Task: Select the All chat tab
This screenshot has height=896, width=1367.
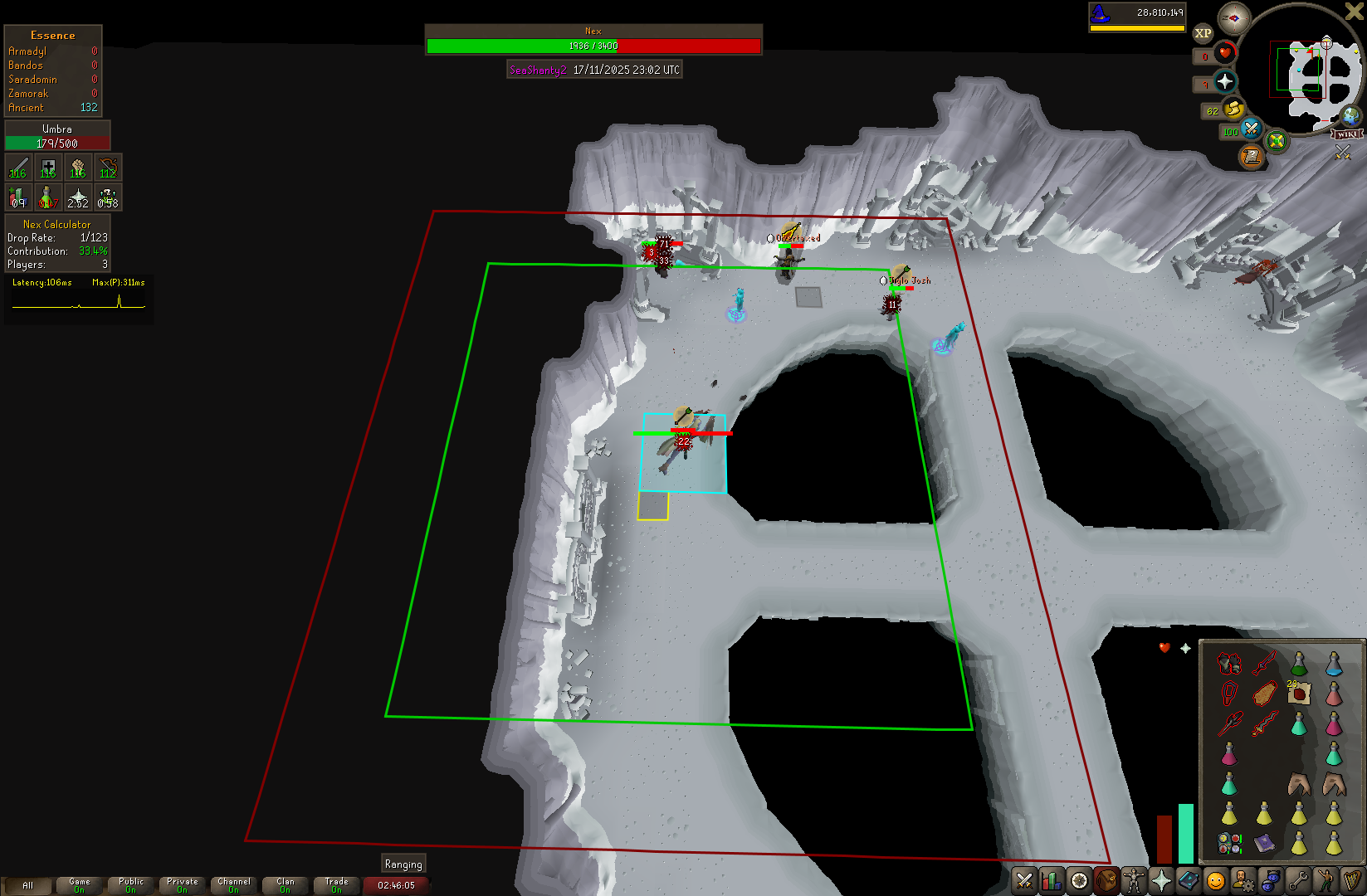Action: point(28,885)
